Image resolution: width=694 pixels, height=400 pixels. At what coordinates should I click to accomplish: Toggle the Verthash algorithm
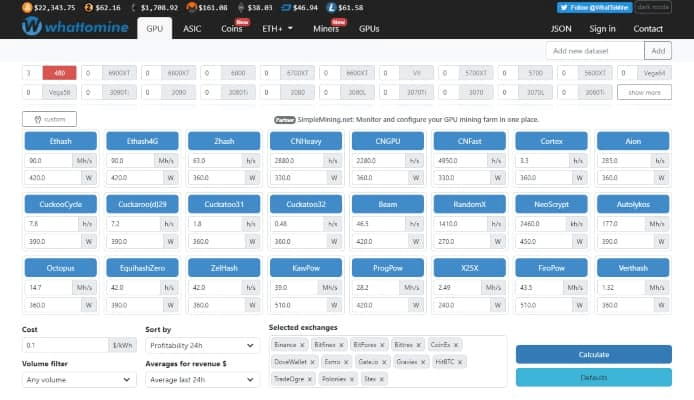(x=633, y=268)
